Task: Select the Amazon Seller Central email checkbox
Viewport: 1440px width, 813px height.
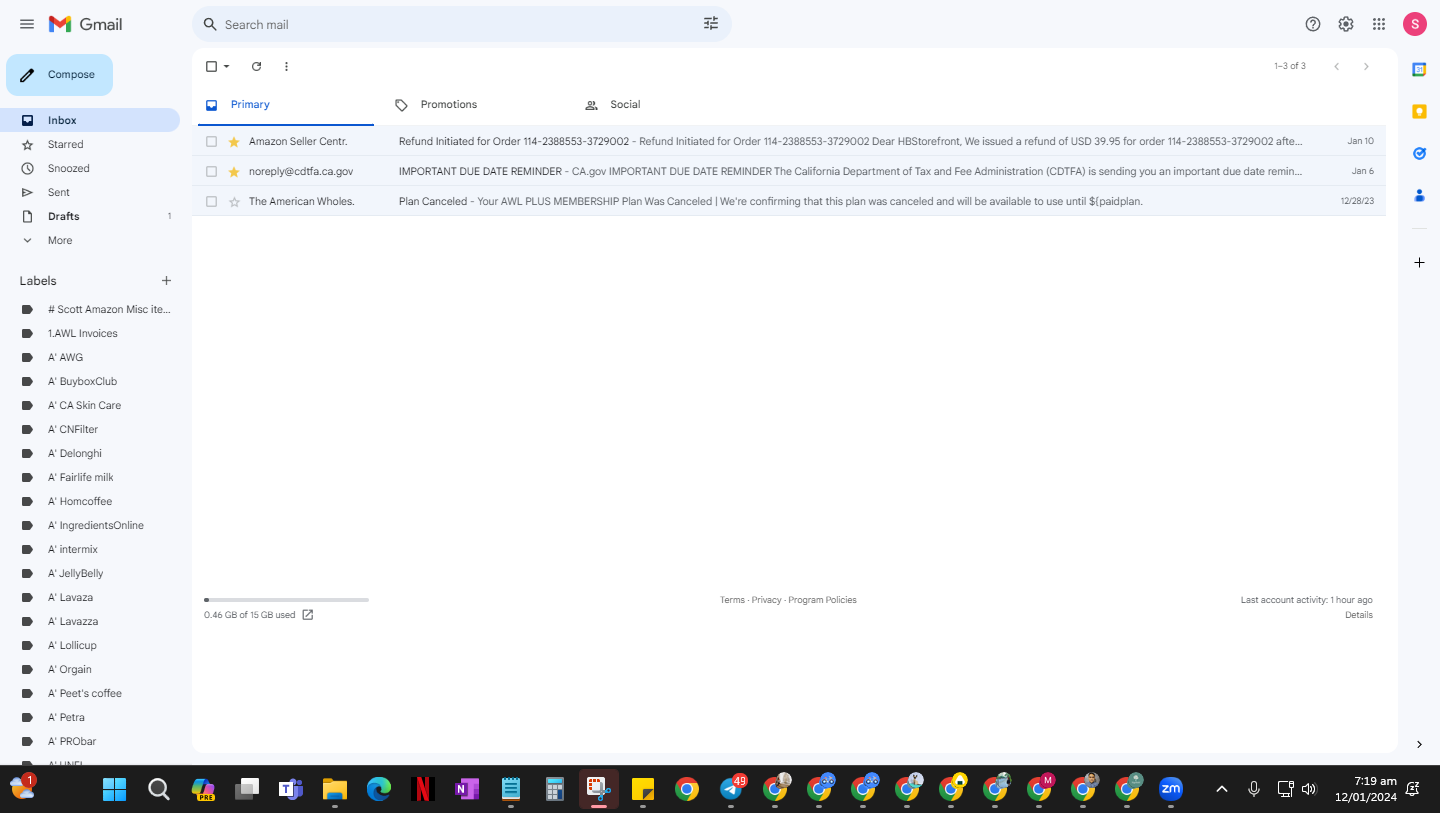Action: click(x=211, y=142)
